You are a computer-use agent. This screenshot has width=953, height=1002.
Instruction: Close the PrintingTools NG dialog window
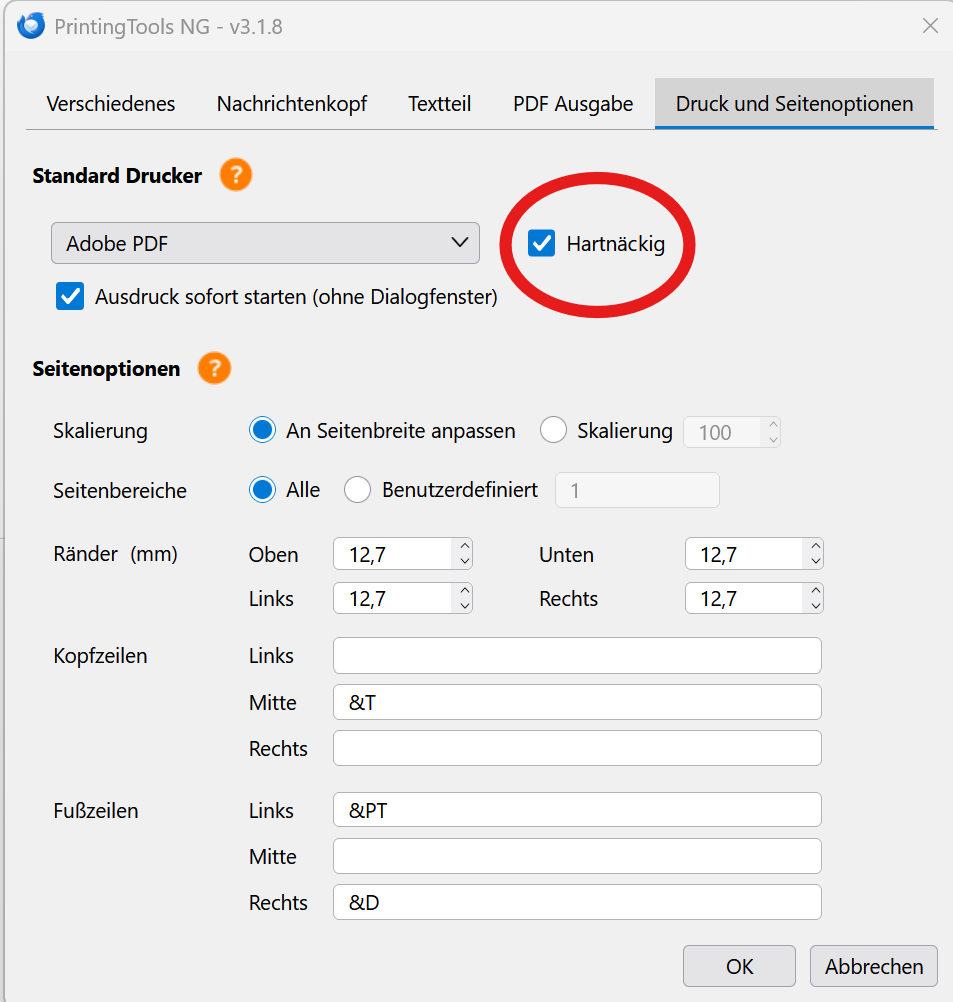click(929, 26)
